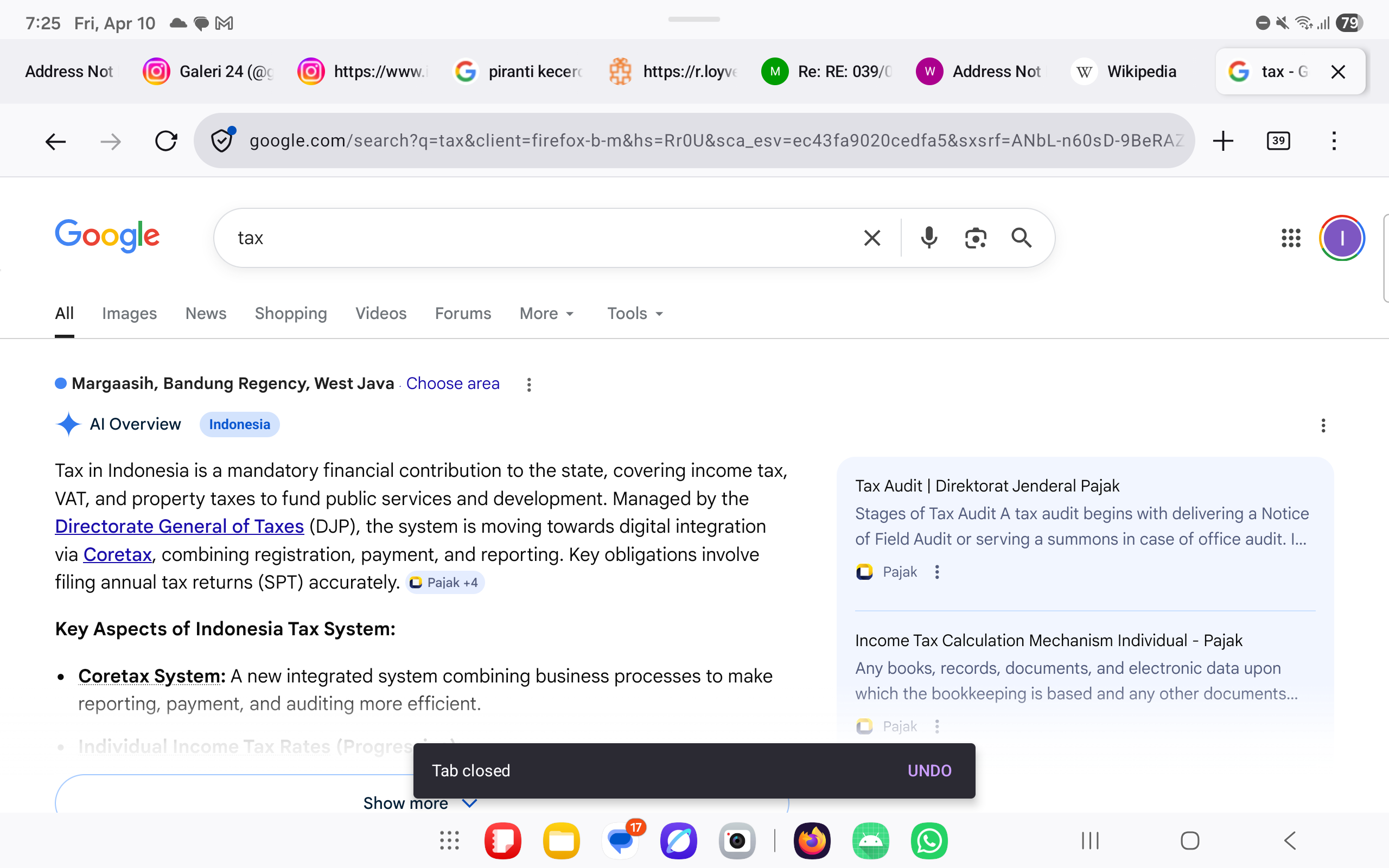Open the browser overflow menu
This screenshot has width=1389, height=868.
[x=1333, y=141]
